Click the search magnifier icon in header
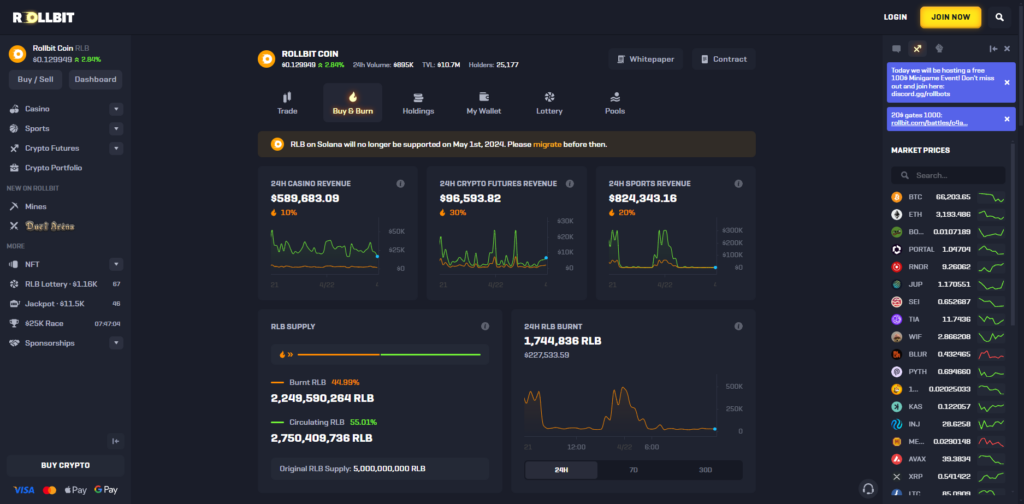Viewport: 1024px width, 504px height. [x=999, y=18]
